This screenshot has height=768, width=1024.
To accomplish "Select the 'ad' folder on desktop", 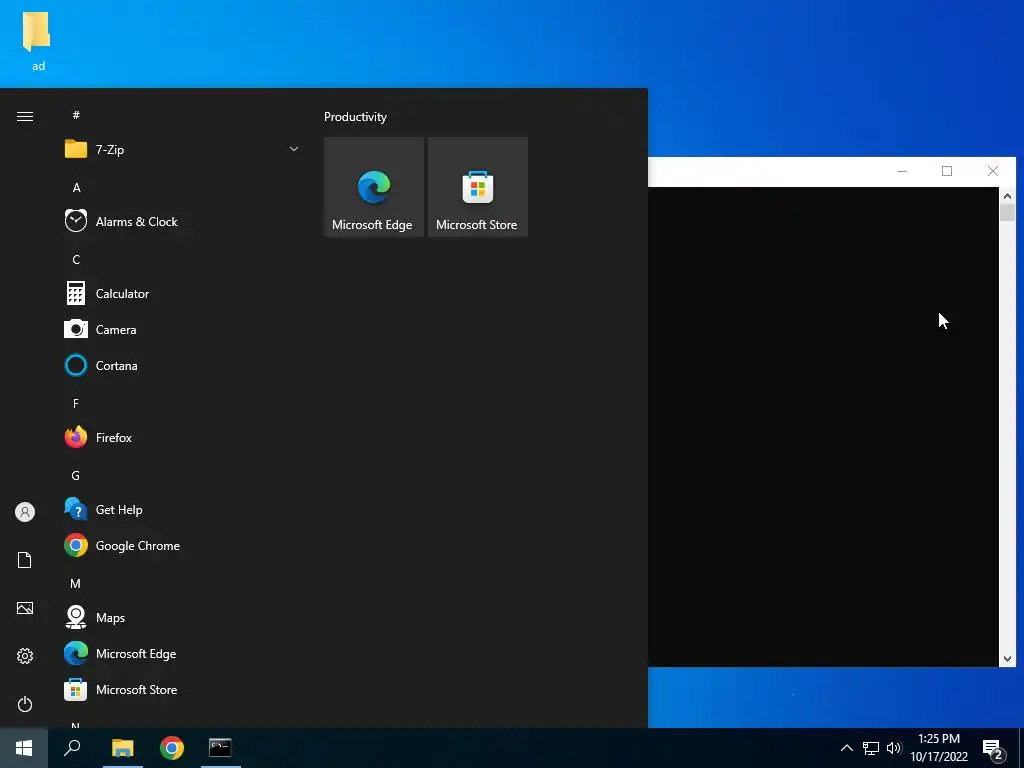I will [37, 40].
